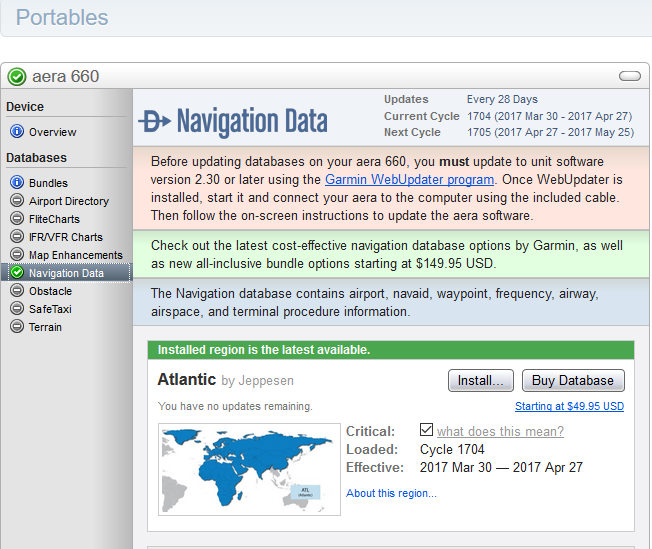652x549 pixels.
Task: Click the Airport Directory status icon
Action: pyautogui.click(x=17, y=200)
